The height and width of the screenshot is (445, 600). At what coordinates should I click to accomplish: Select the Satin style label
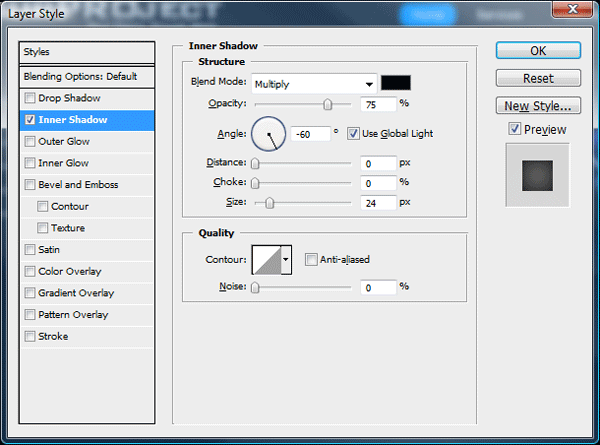[x=49, y=250]
